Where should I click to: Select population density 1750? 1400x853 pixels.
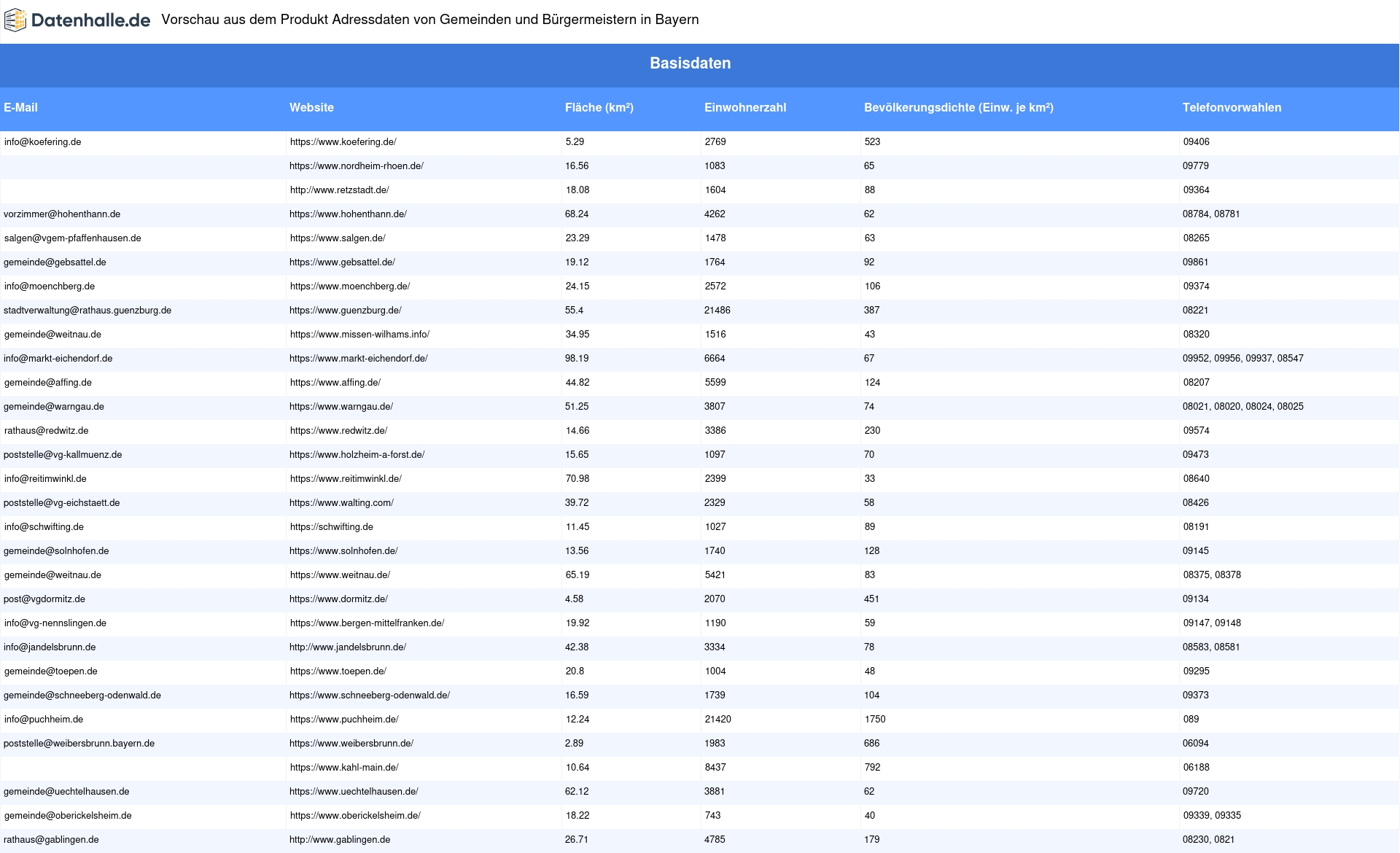click(x=874, y=720)
